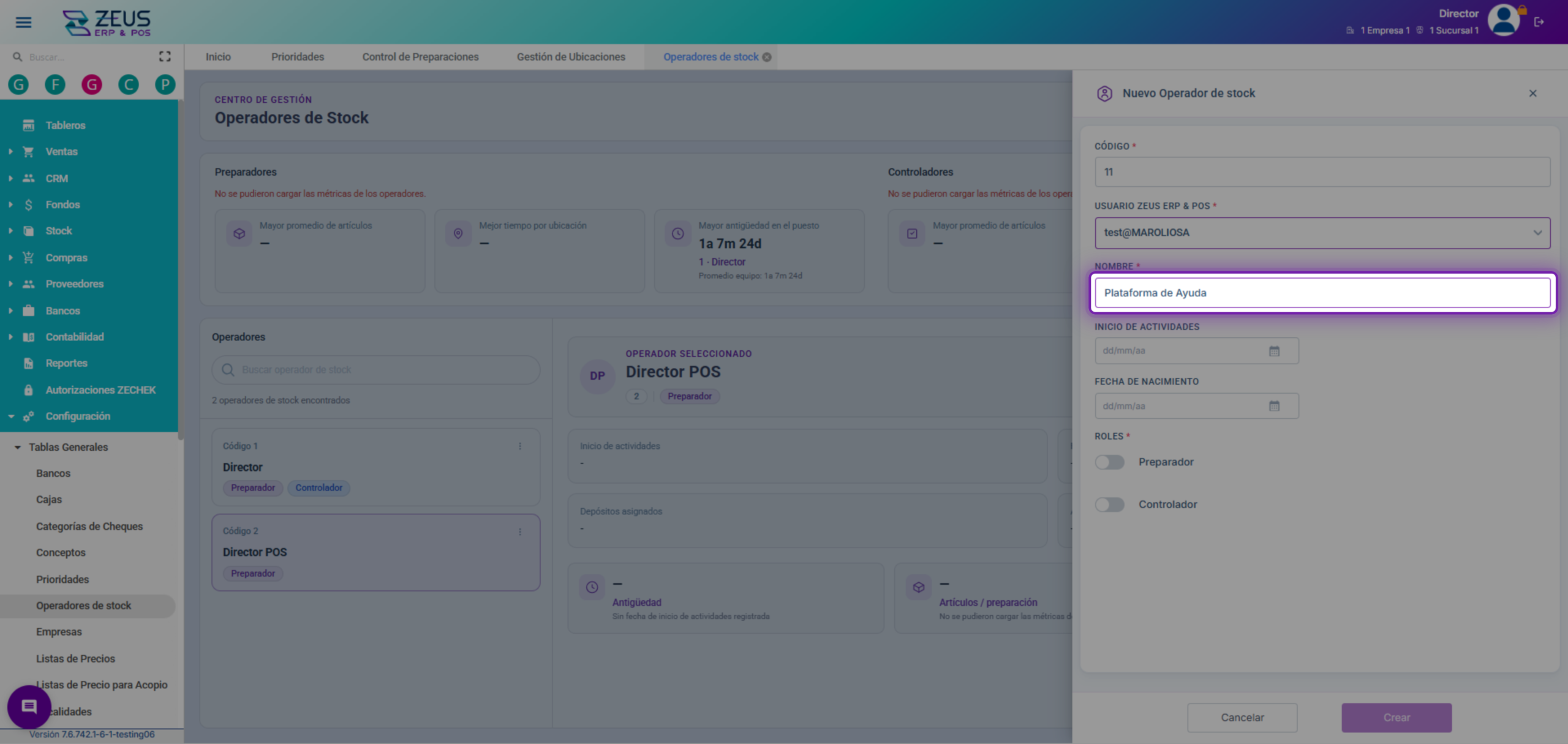Click the Director user avatar
Screen dimensions: 1568x744
pos(1504,21)
